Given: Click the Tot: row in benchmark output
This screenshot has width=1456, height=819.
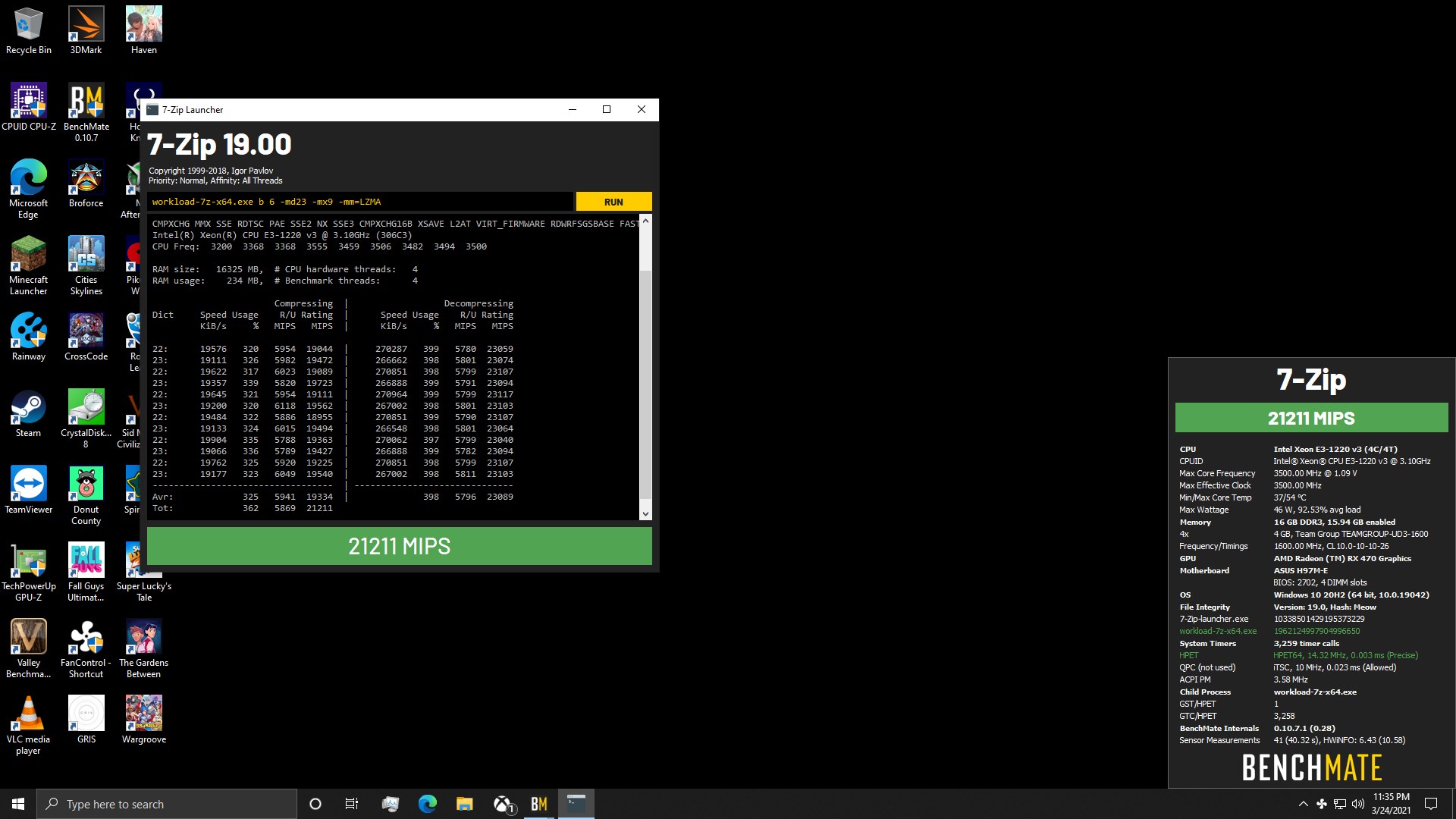Looking at the screenshot, I should 243,508.
